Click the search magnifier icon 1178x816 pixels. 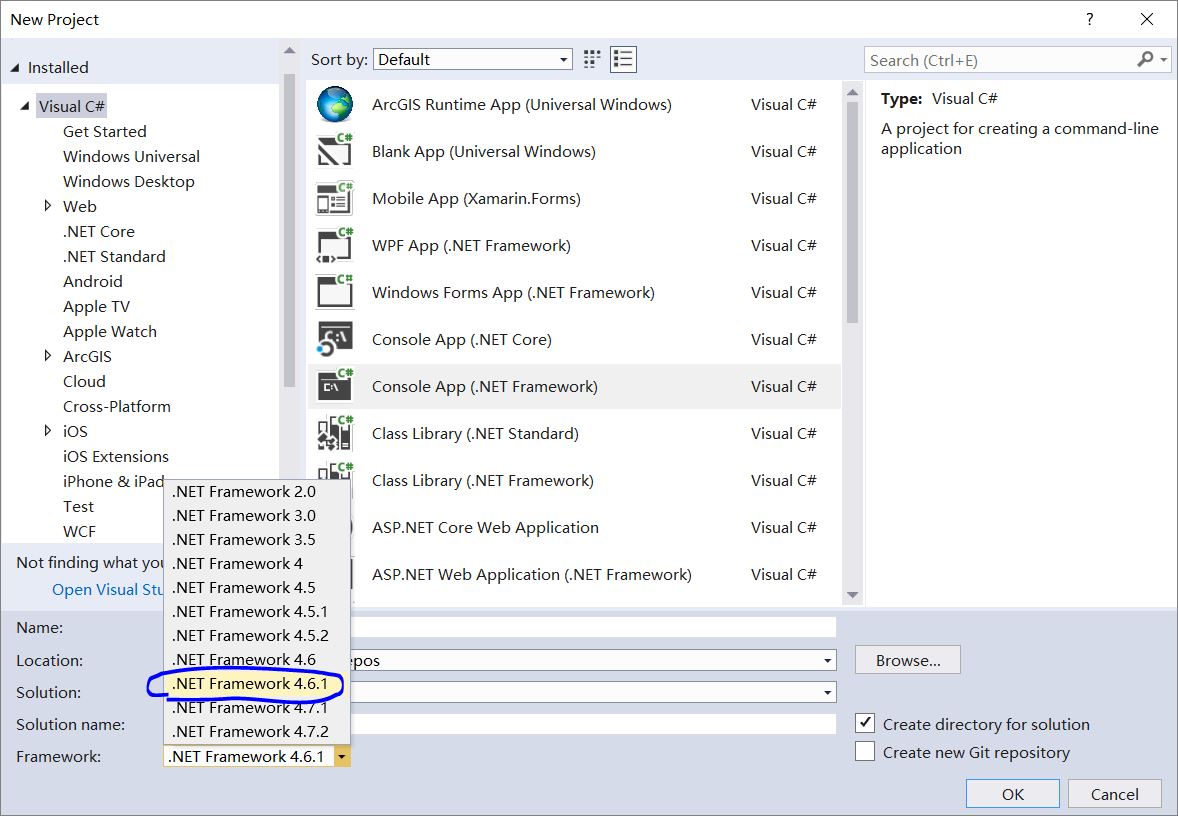click(x=1145, y=59)
